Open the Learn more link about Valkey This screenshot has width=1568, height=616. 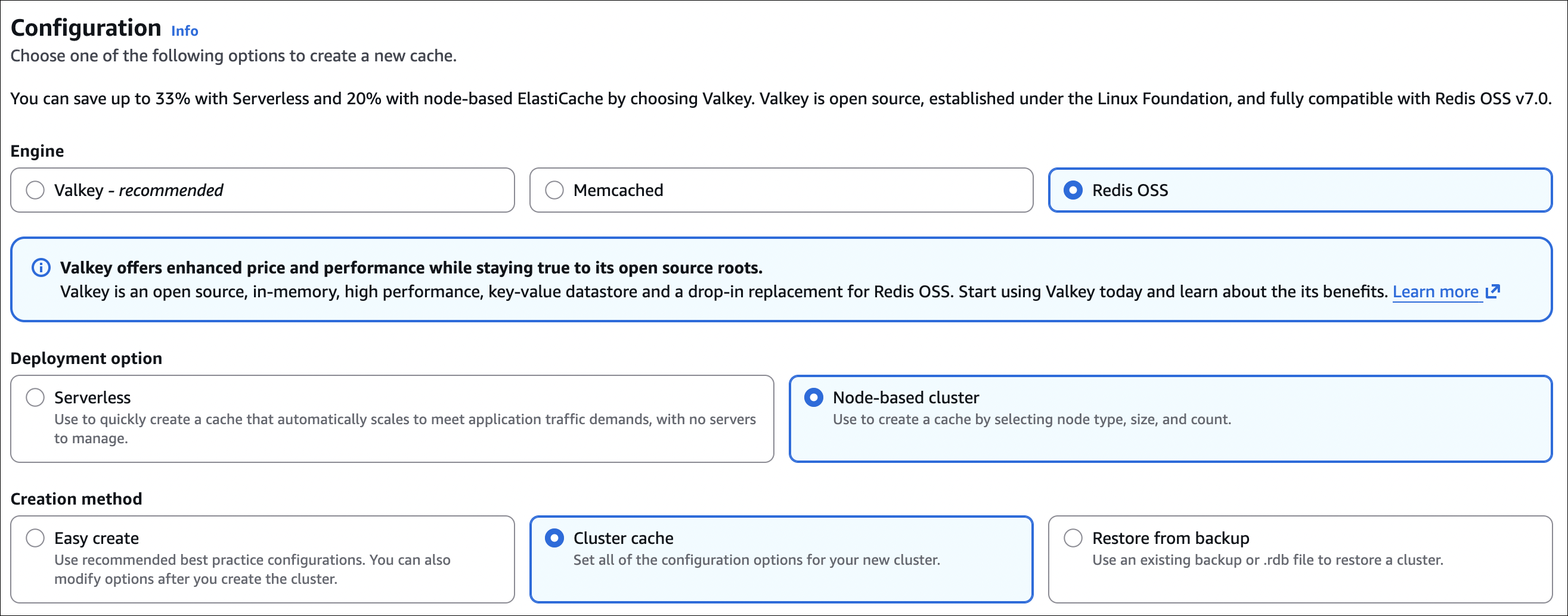[x=1435, y=292]
